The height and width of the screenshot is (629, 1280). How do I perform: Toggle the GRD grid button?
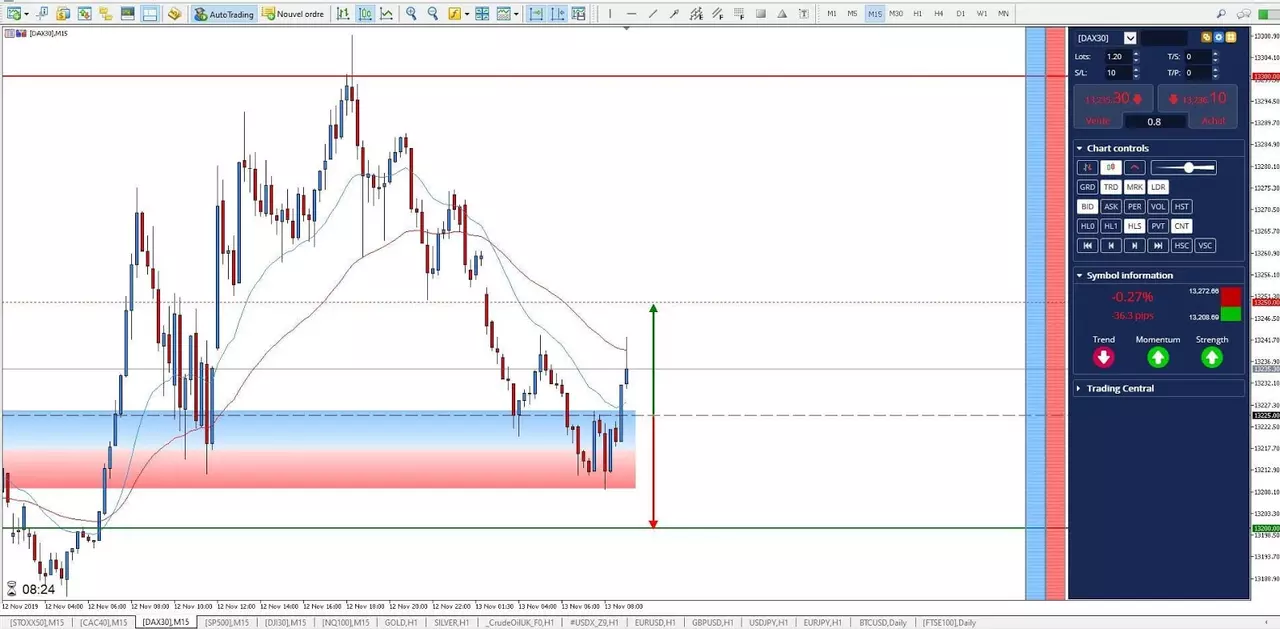coord(1087,187)
